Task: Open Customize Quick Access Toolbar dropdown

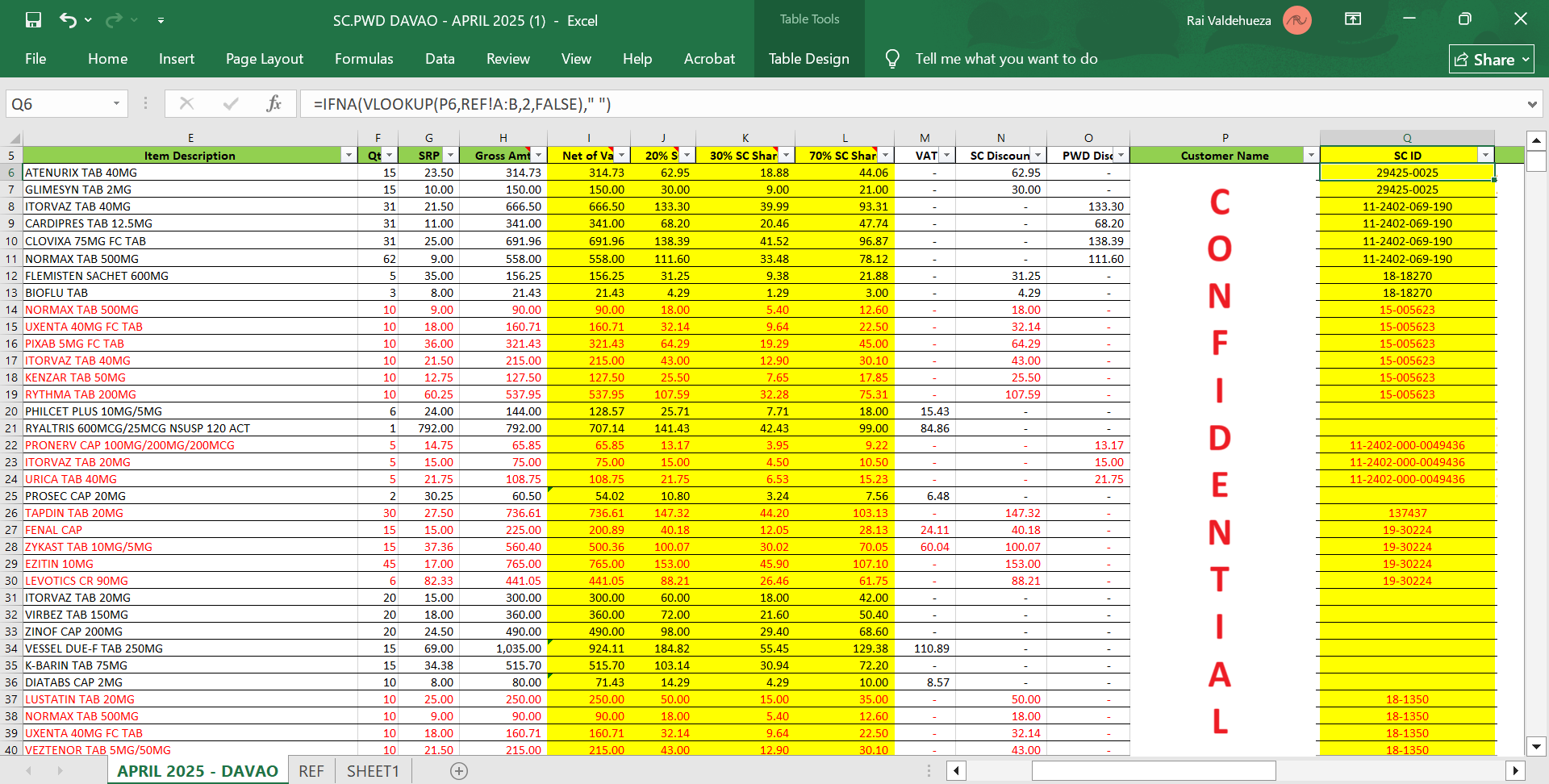Action: 161,20
